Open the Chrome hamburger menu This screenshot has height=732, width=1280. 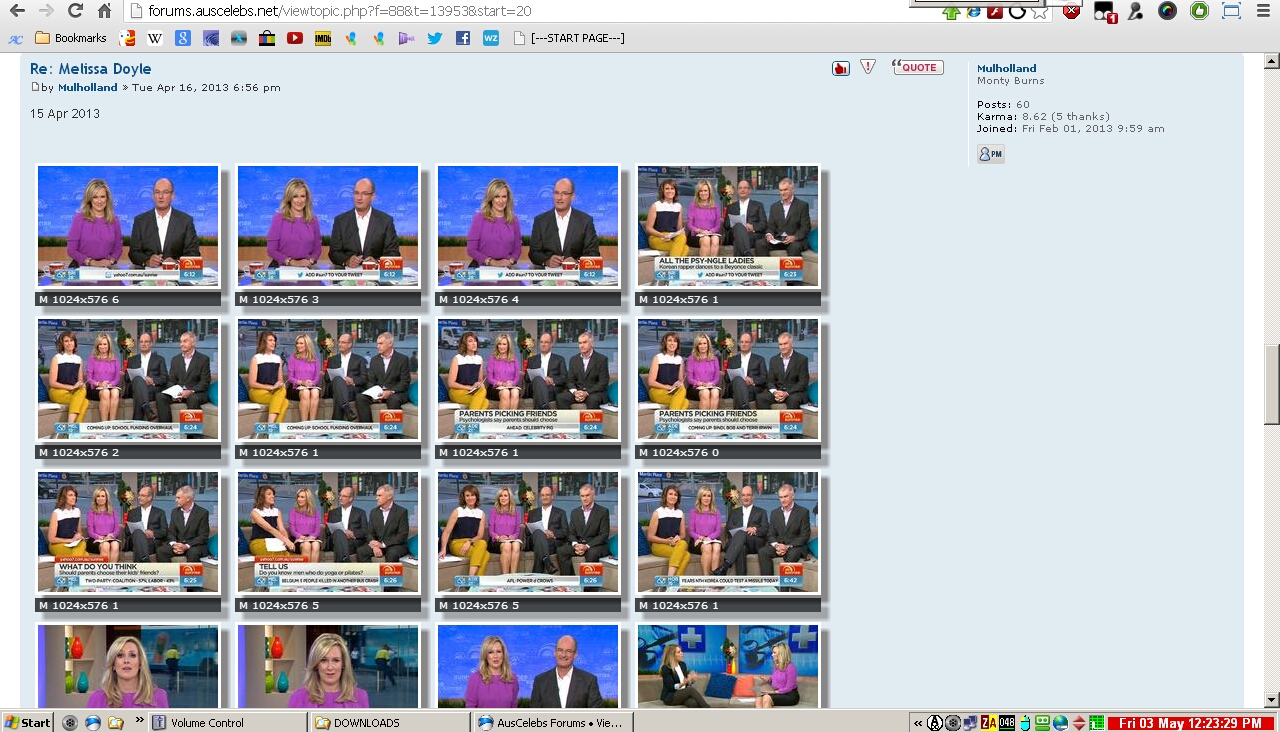pyautogui.click(x=1261, y=11)
